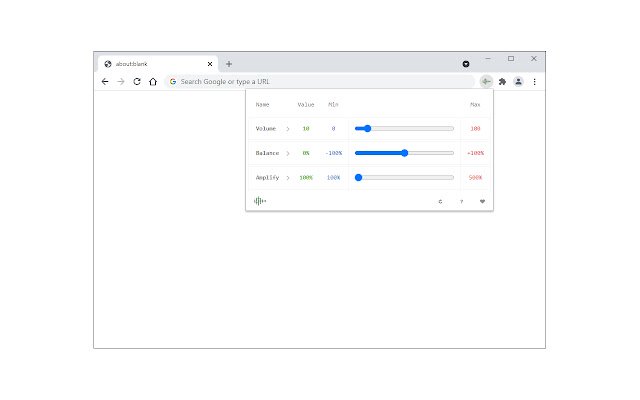
Task: Click the Google G icon in address bar
Action: [173, 82]
